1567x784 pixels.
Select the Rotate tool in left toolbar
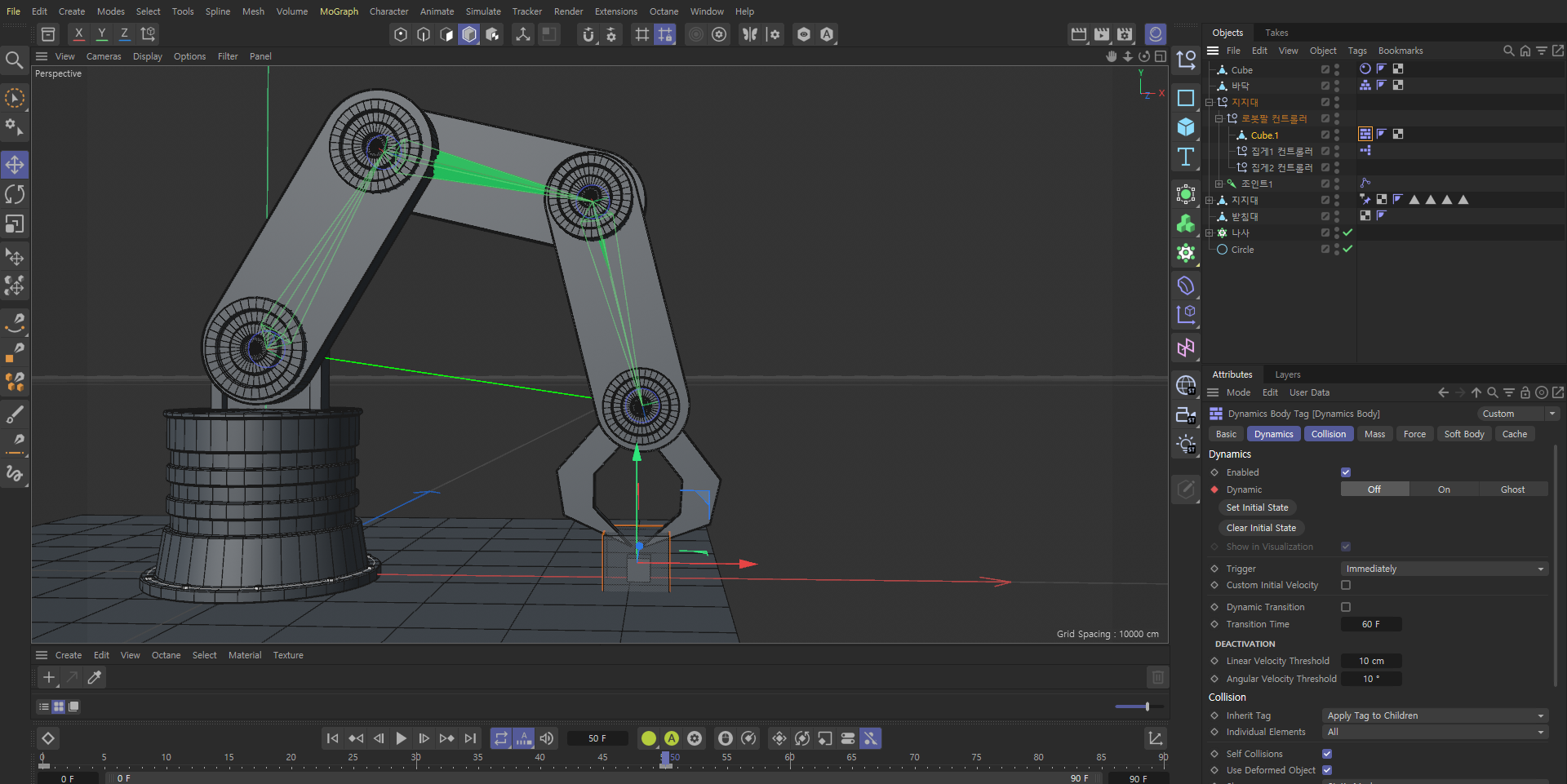(x=15, y=194)
